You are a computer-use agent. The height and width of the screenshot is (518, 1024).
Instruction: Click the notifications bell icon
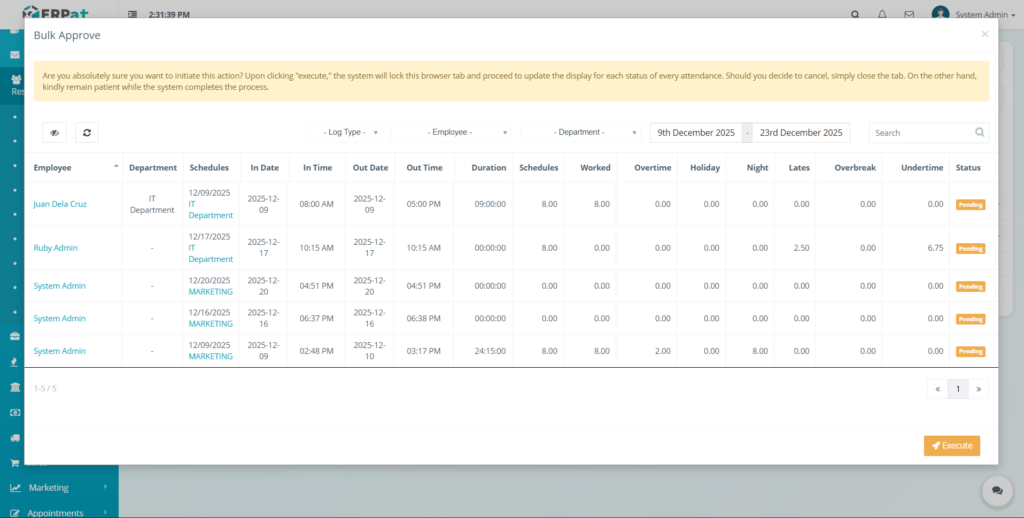pyautogui.click(x=882, y=15)
